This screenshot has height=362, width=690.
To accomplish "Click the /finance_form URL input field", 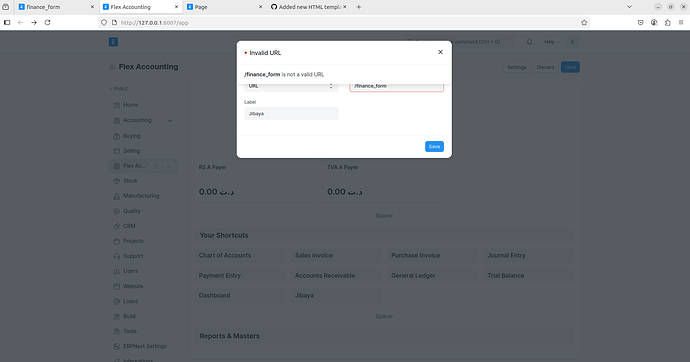I will (396, 87).
